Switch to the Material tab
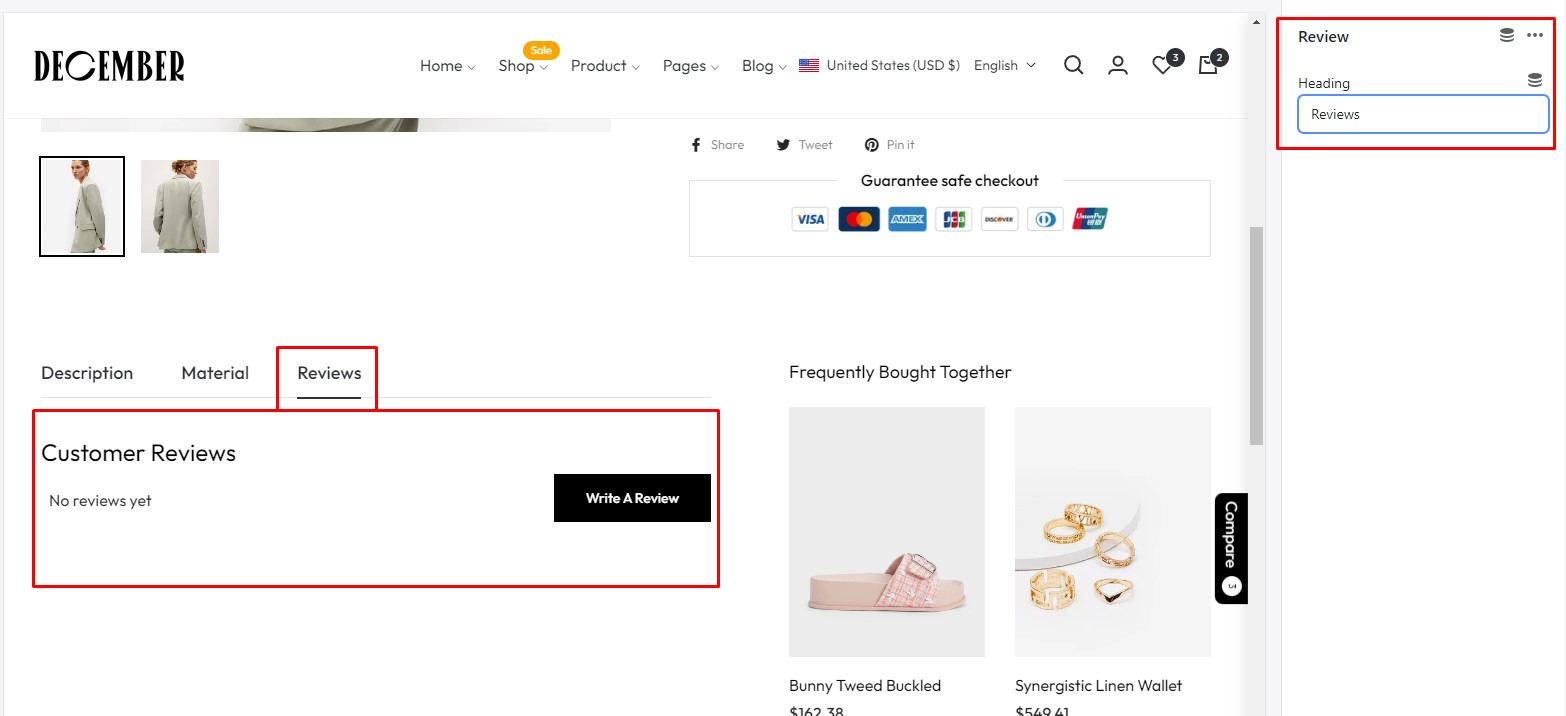The image size is (1566, 716). 215,373
